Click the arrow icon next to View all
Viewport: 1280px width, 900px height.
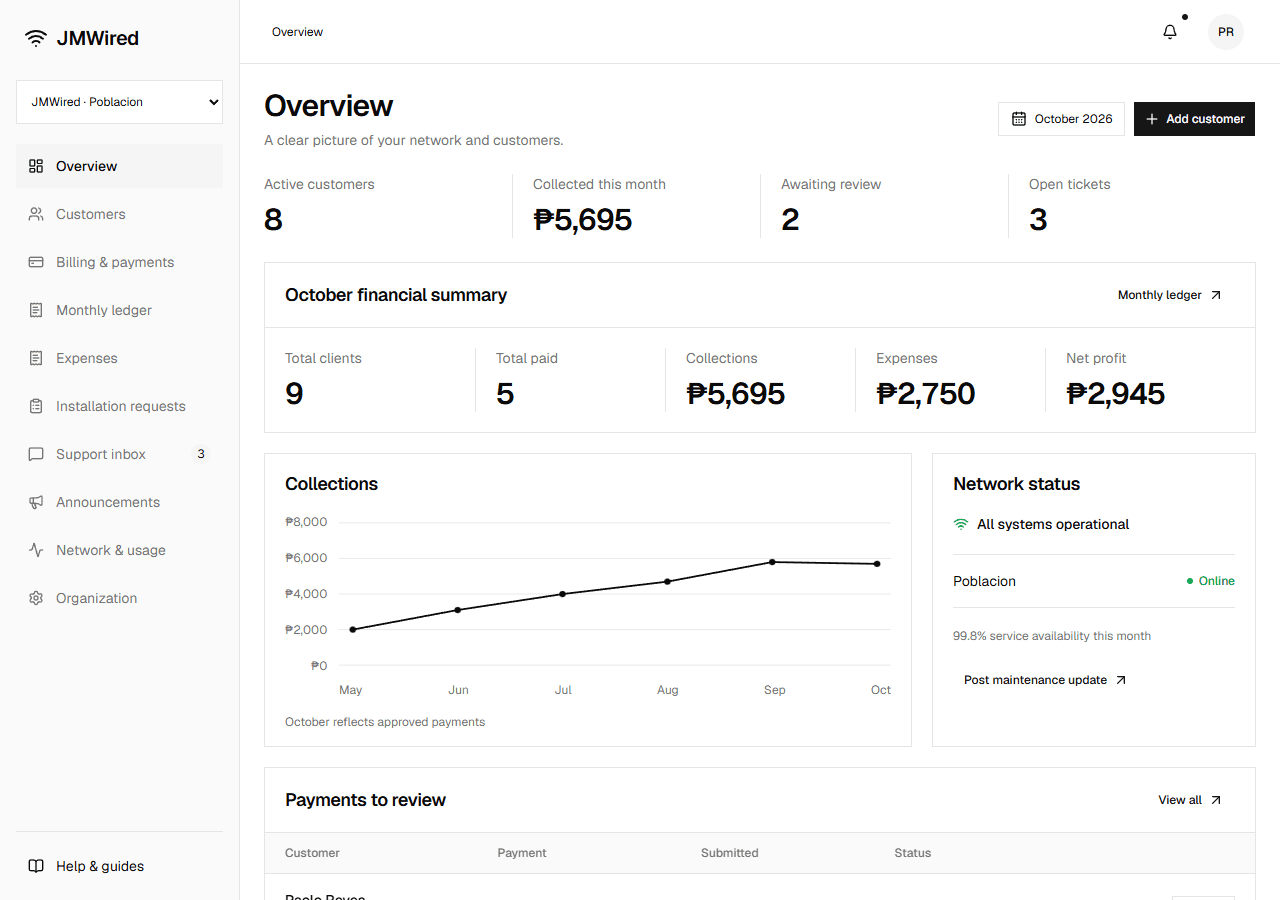[1216, 800]
